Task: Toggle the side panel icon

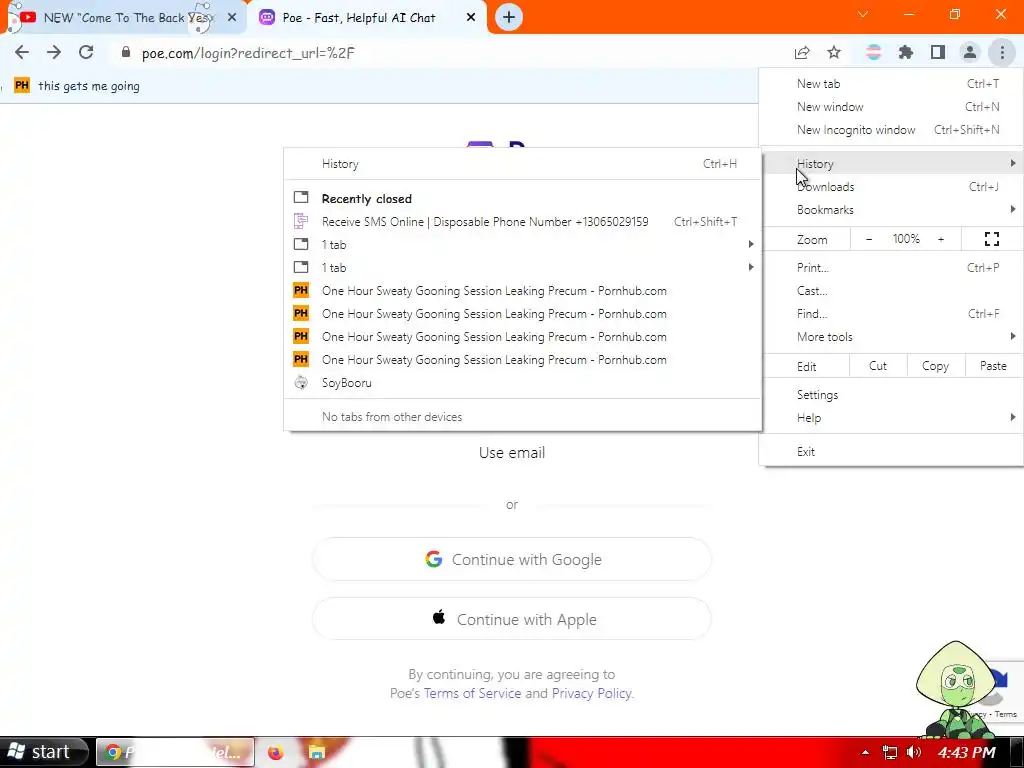Action: (x=938, y=53)
